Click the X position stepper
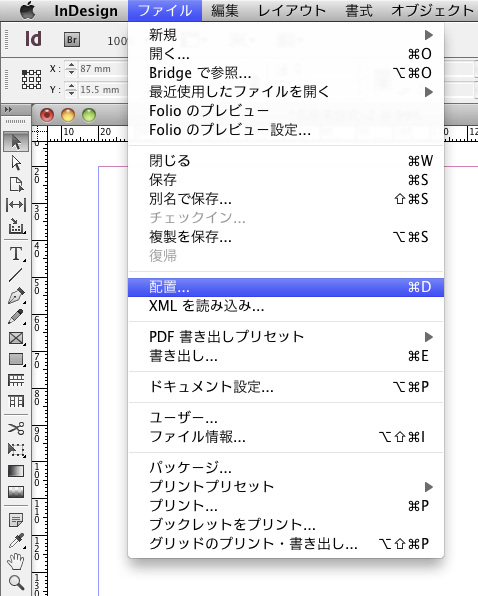478x596 pixels. click(71, 69)
